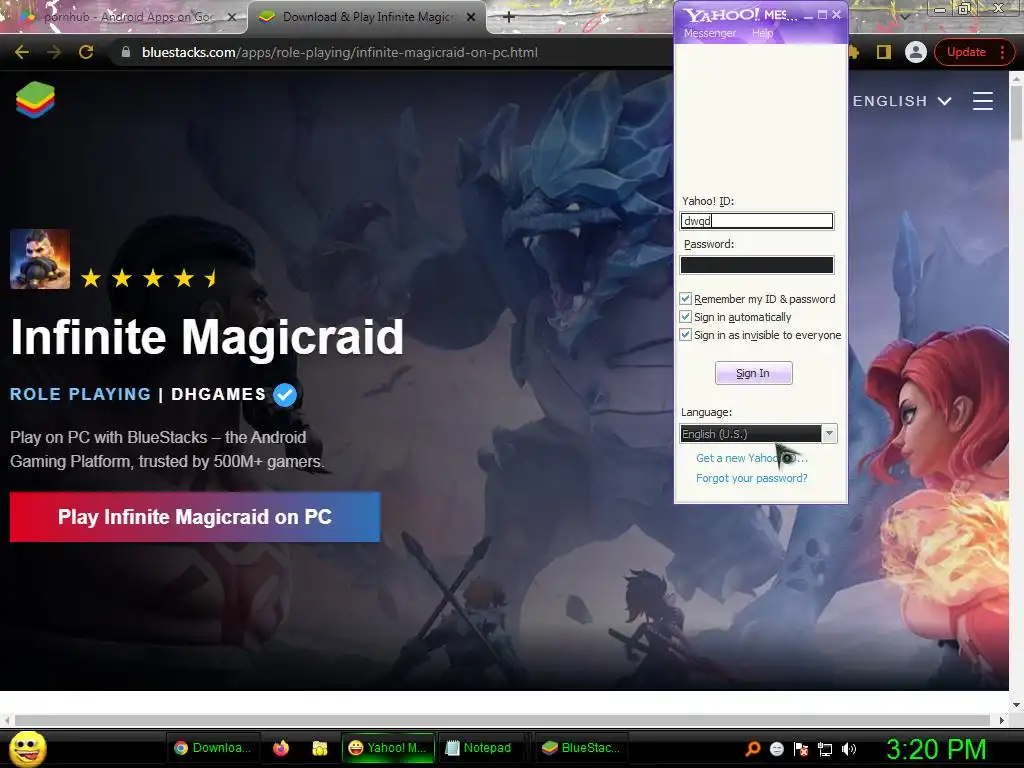This screenshot has width=1024, height=768.
Task: Select the Download & Play Infinite Magicraid tab
Action: pos(366,17)
